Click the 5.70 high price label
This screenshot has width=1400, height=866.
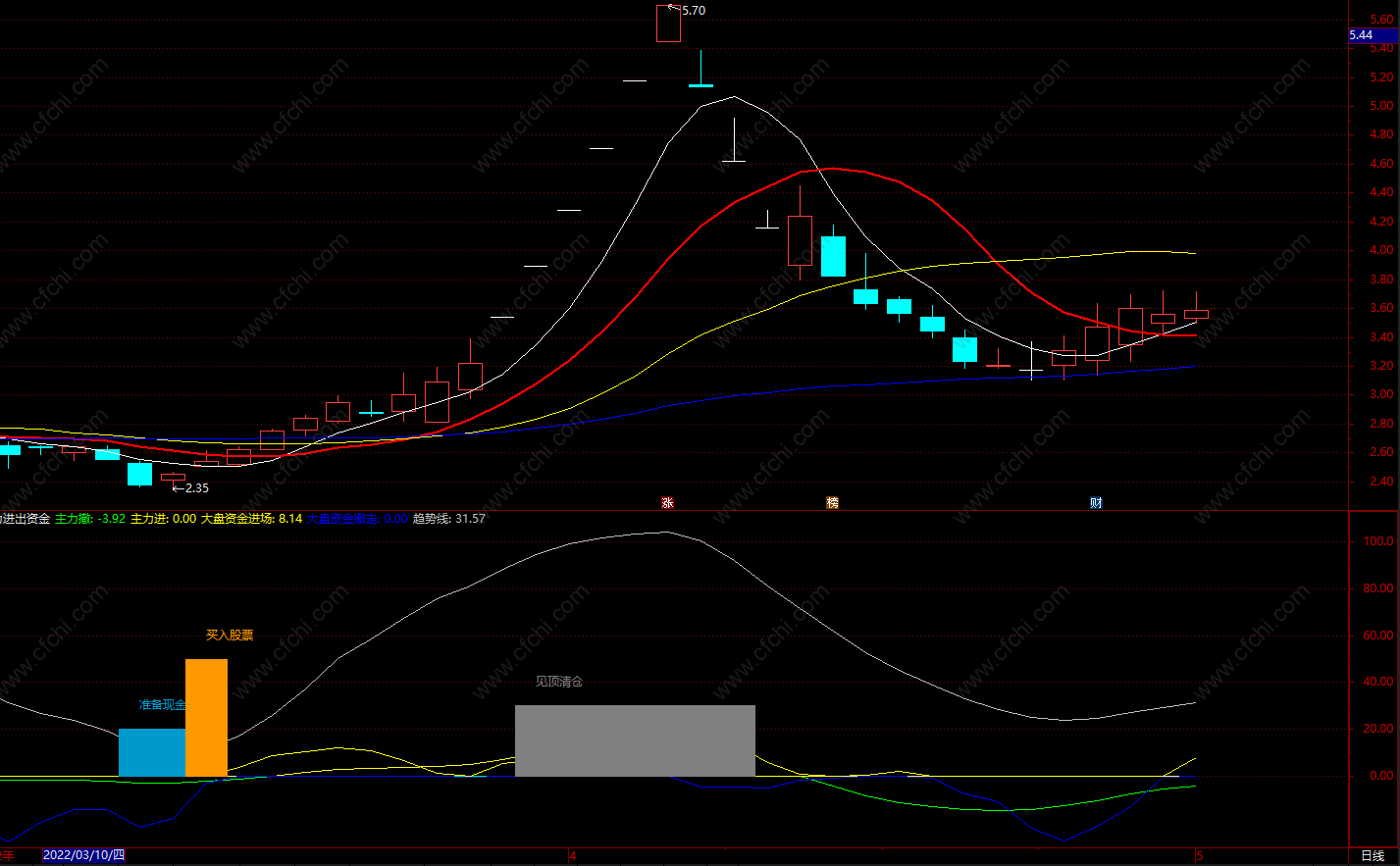pos(693,11)
